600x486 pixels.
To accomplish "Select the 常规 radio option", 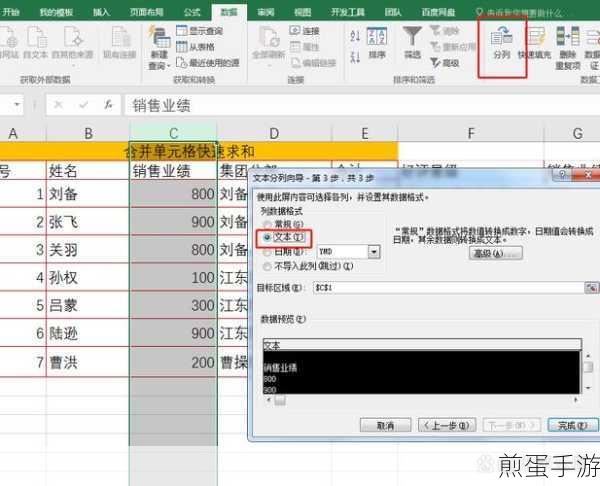I will coord(267,224).
